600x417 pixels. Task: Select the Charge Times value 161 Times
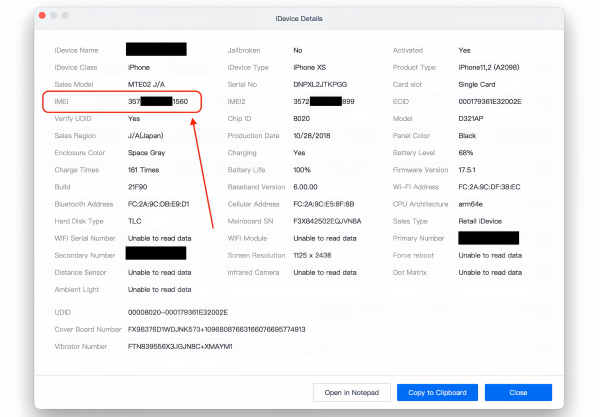click(143, 170)
